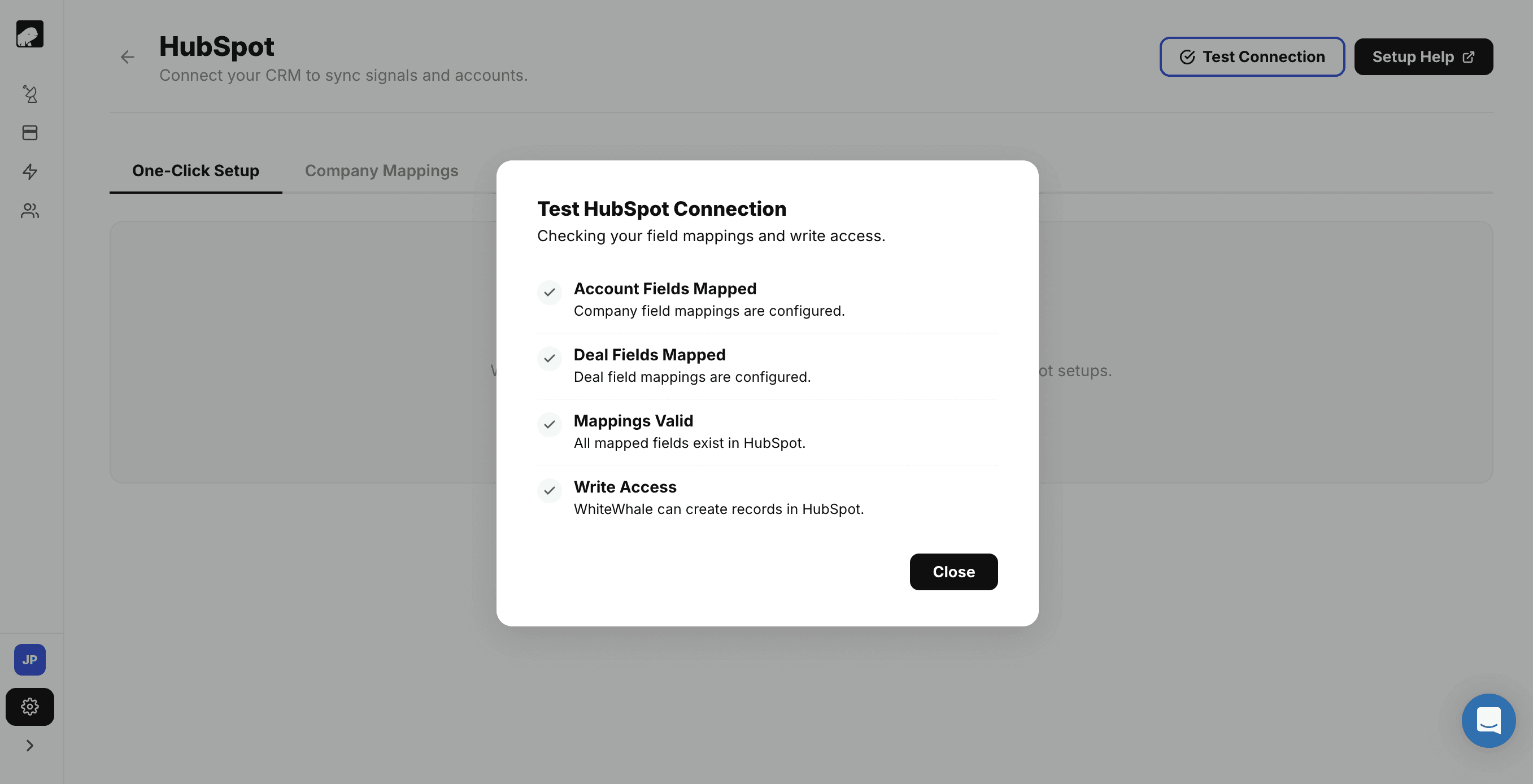Open Setup Help external link
Screen dimensions: 1533x784
(x=1423, y=57)
